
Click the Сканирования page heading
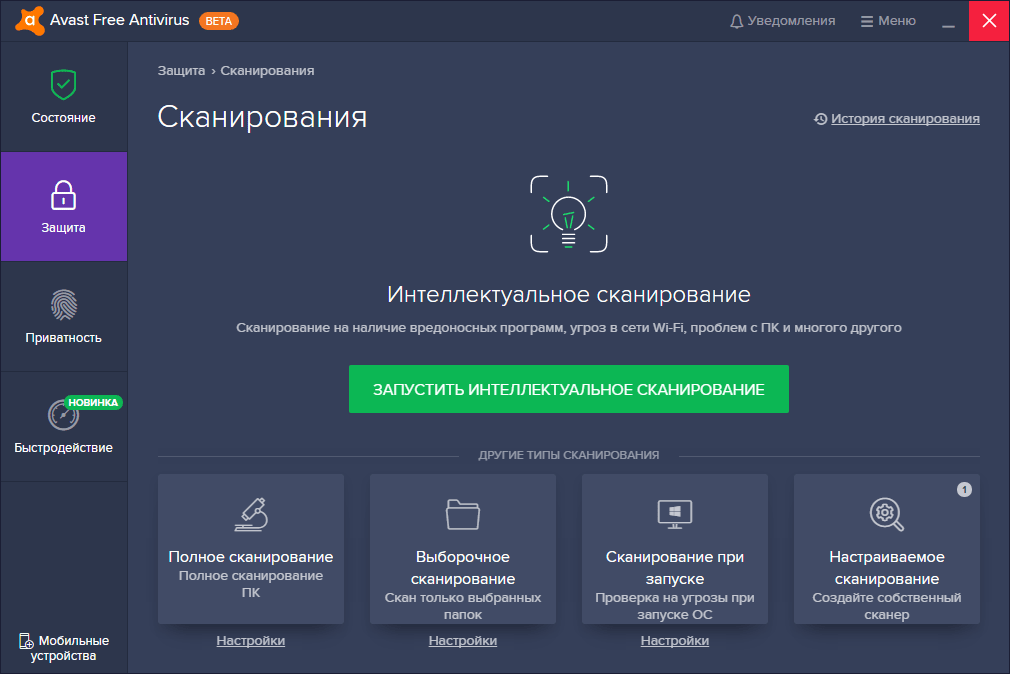[262, 117]
